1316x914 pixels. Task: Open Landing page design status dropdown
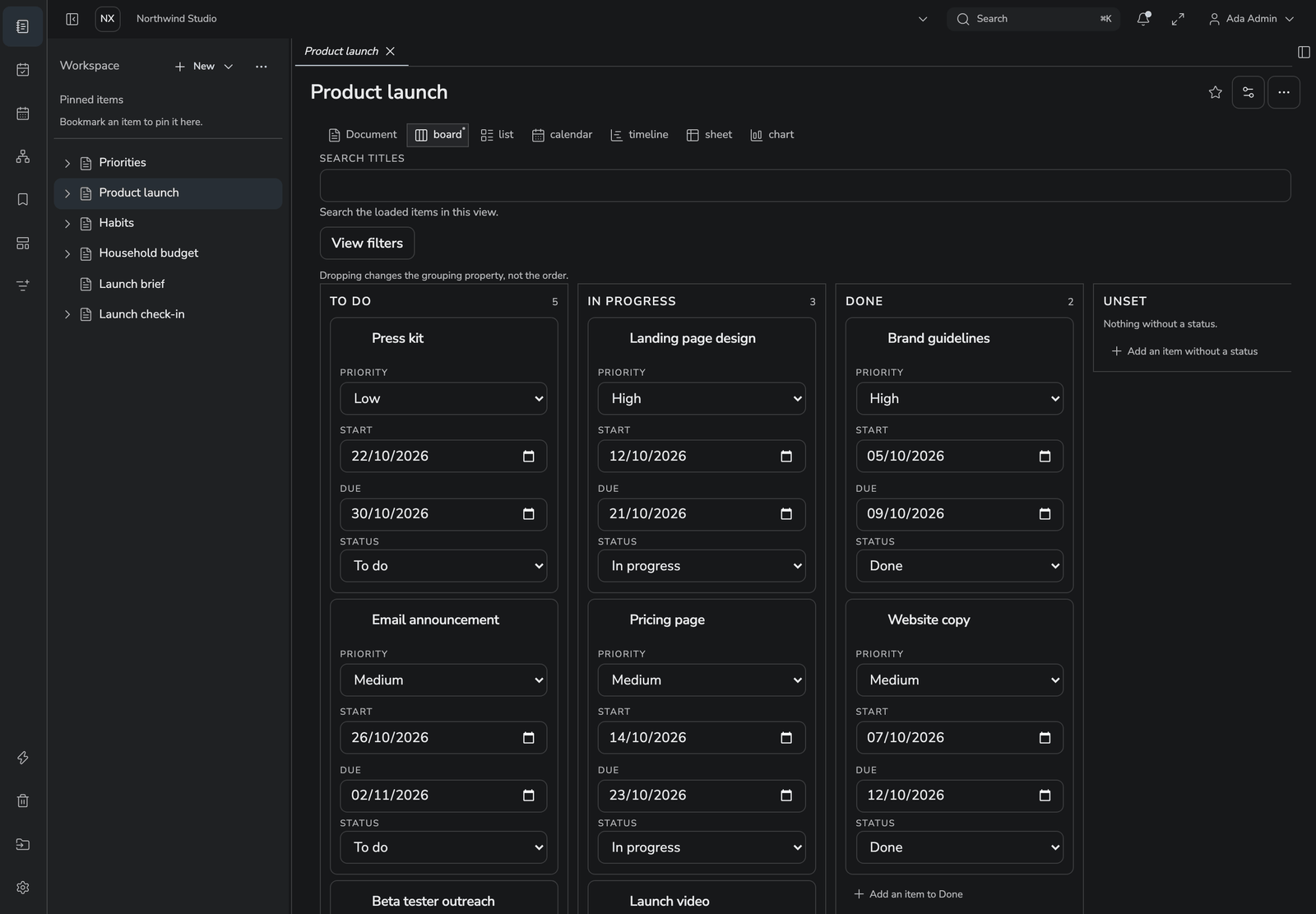click(x=702, y=566)
